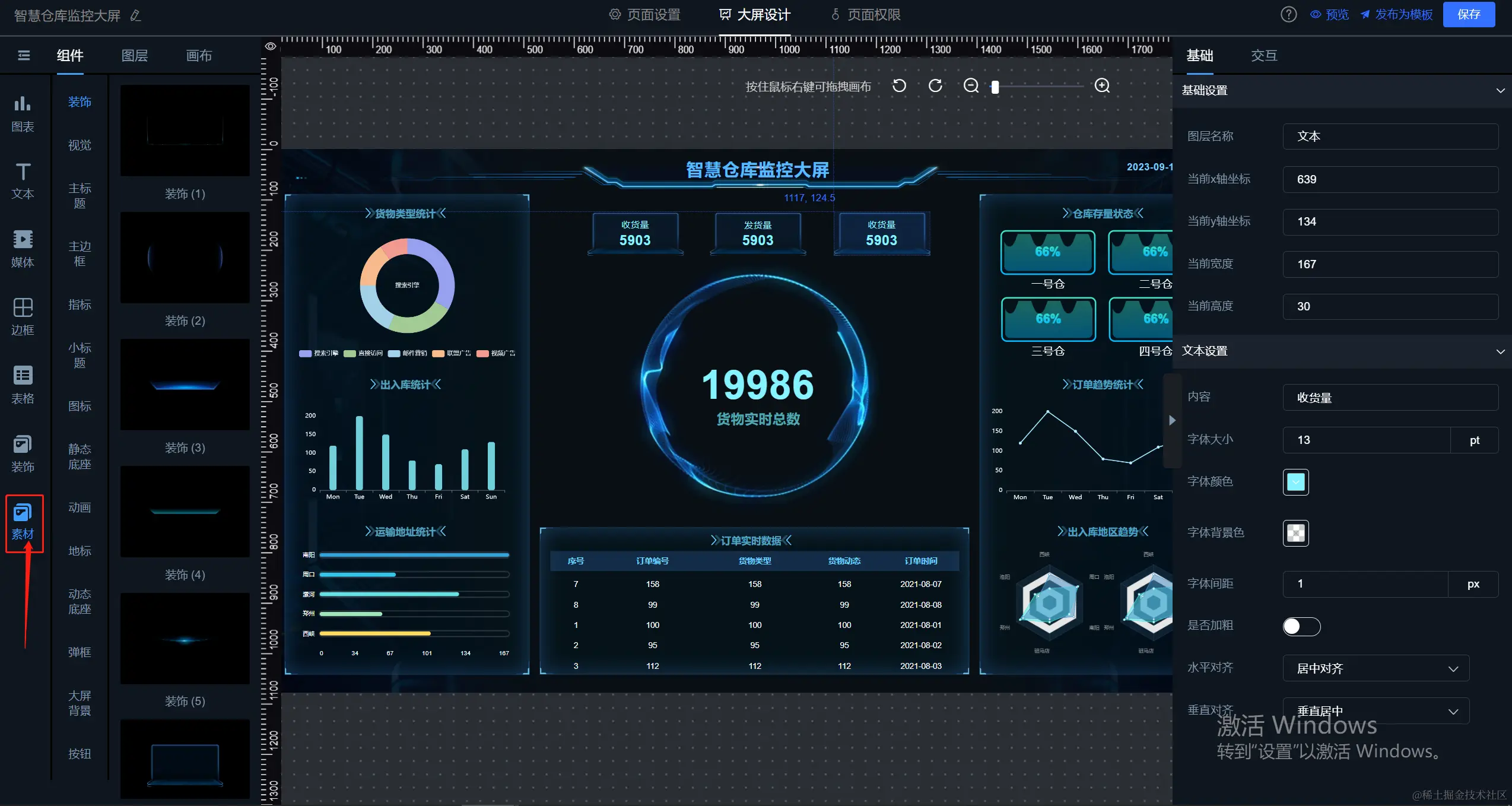
Task: Switch to the 交互 interaction tab
Action: point(1263,56)
